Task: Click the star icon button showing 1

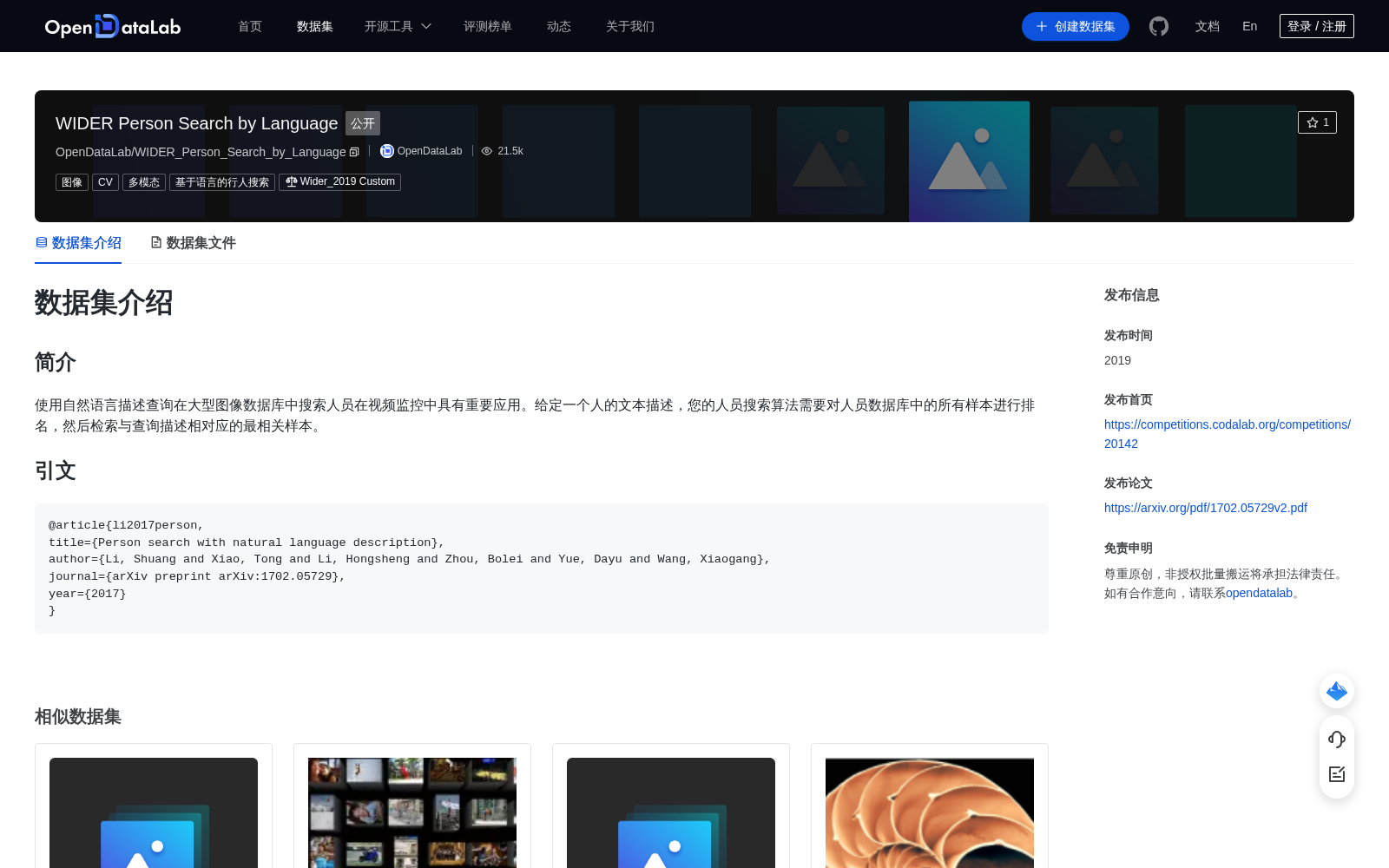Action: tap(1317, 122)
